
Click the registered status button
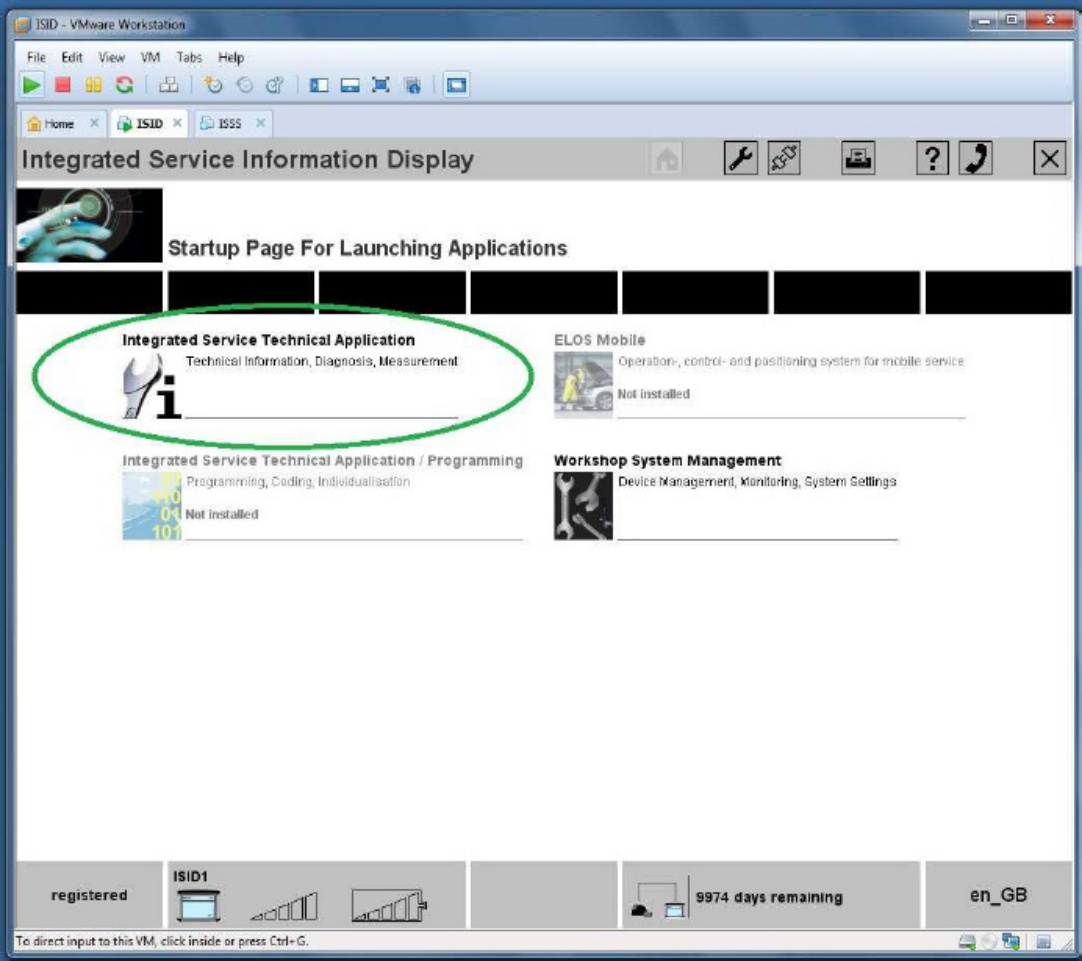89,895
